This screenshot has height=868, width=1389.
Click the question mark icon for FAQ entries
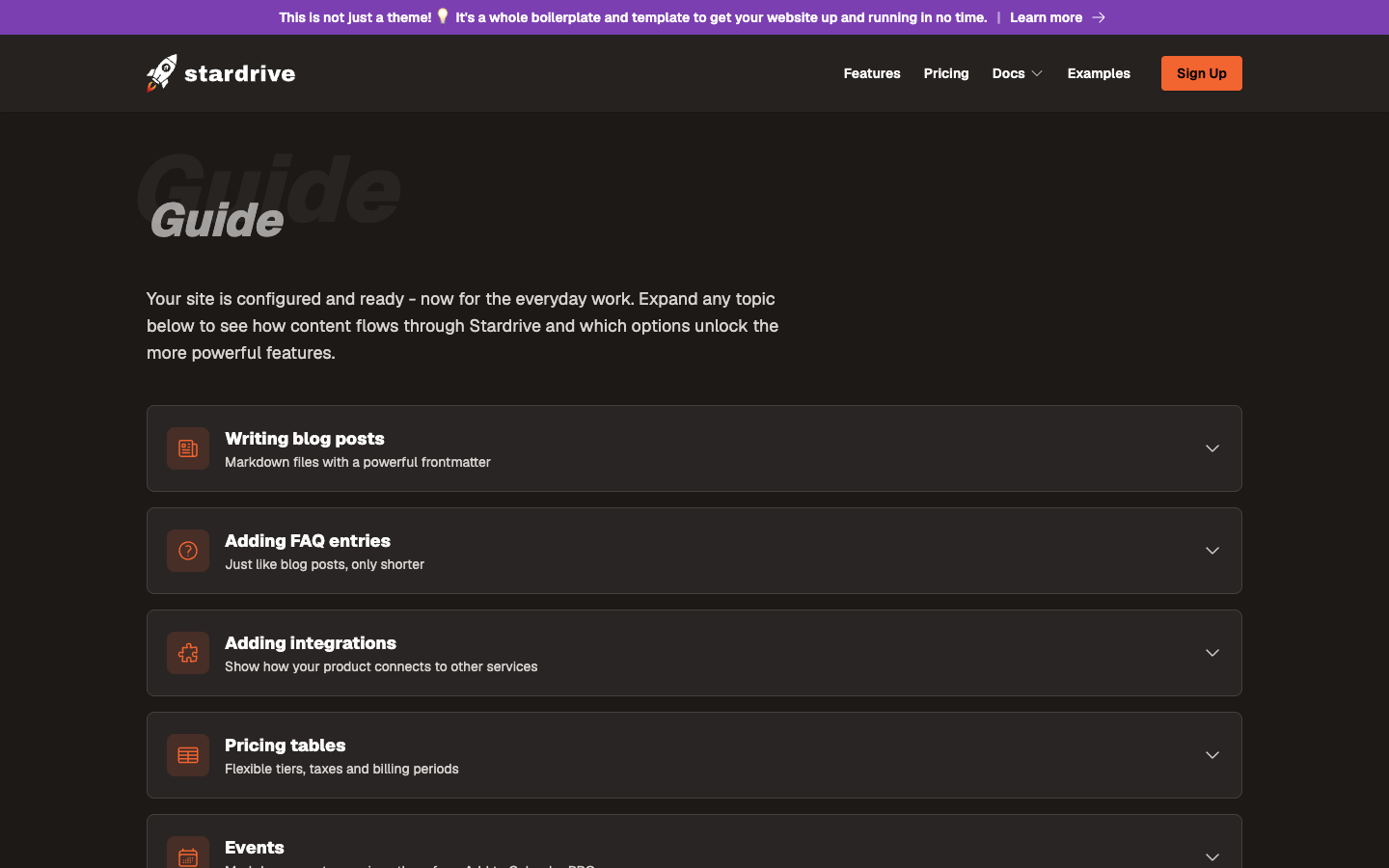(x=188, y=551)
